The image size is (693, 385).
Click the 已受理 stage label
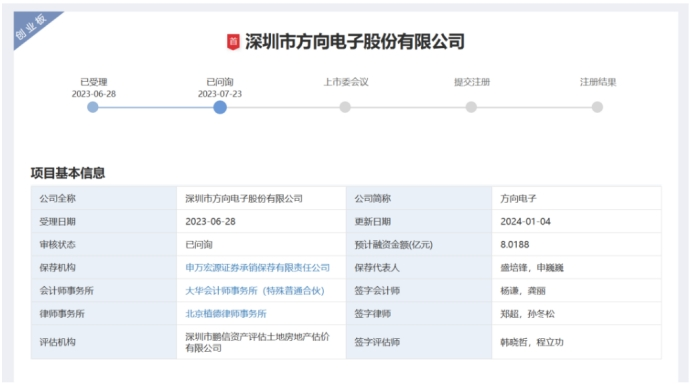point(94,82)
